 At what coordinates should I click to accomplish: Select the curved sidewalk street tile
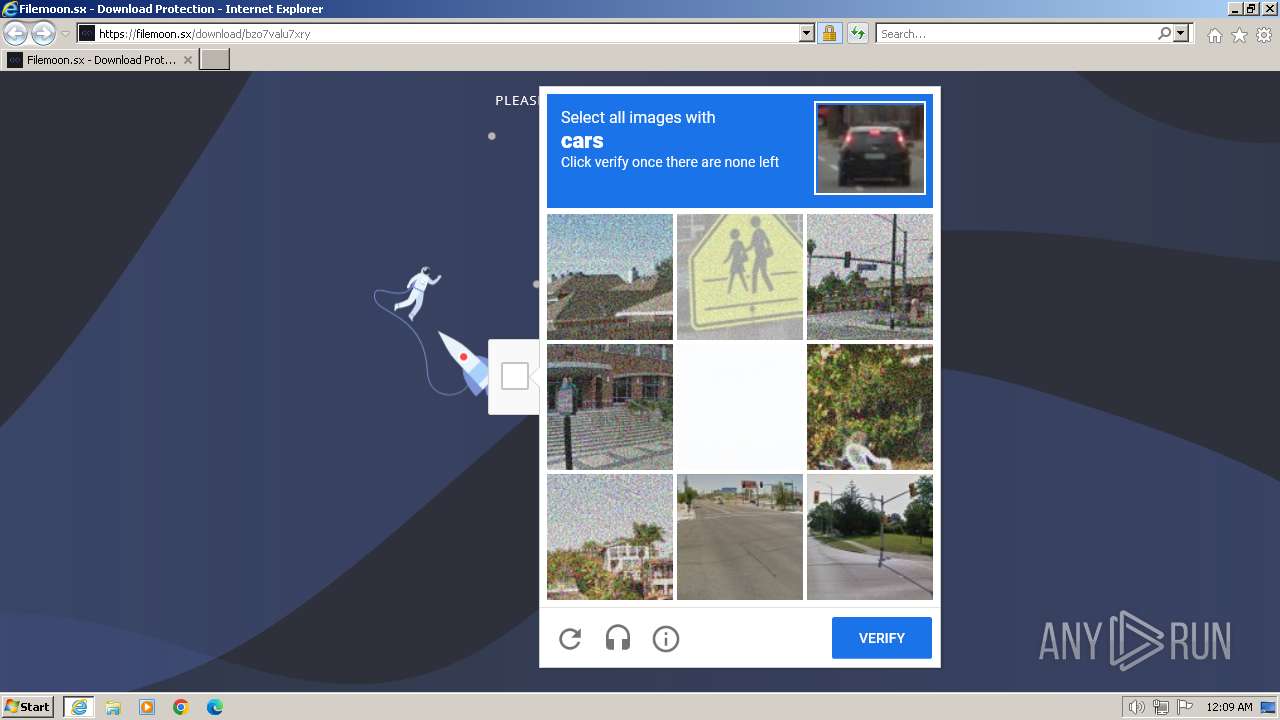[870, 537]
